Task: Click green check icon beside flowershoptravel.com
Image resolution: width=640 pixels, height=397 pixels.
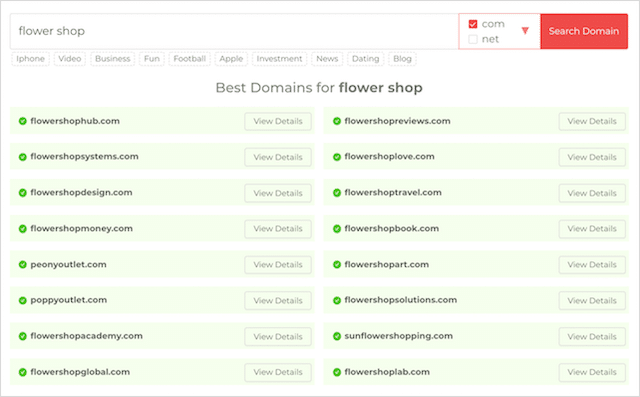Action: tap(337, 193)
